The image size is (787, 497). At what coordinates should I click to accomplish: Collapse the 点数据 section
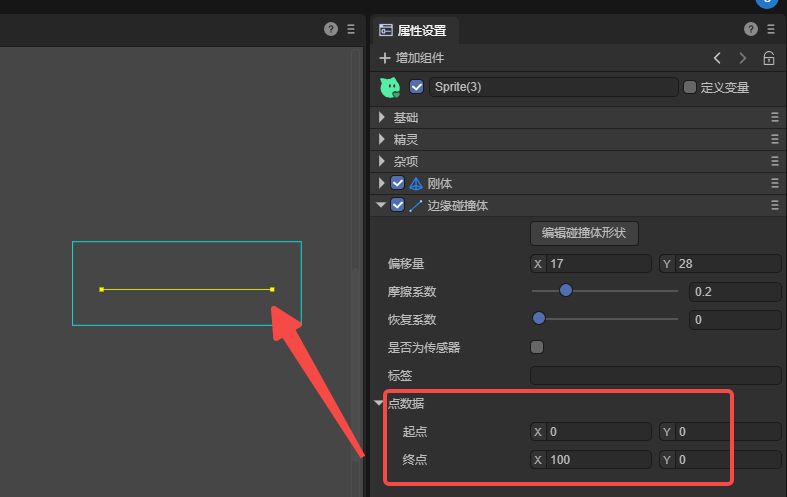pyautogui.click(x=379, y=403)
